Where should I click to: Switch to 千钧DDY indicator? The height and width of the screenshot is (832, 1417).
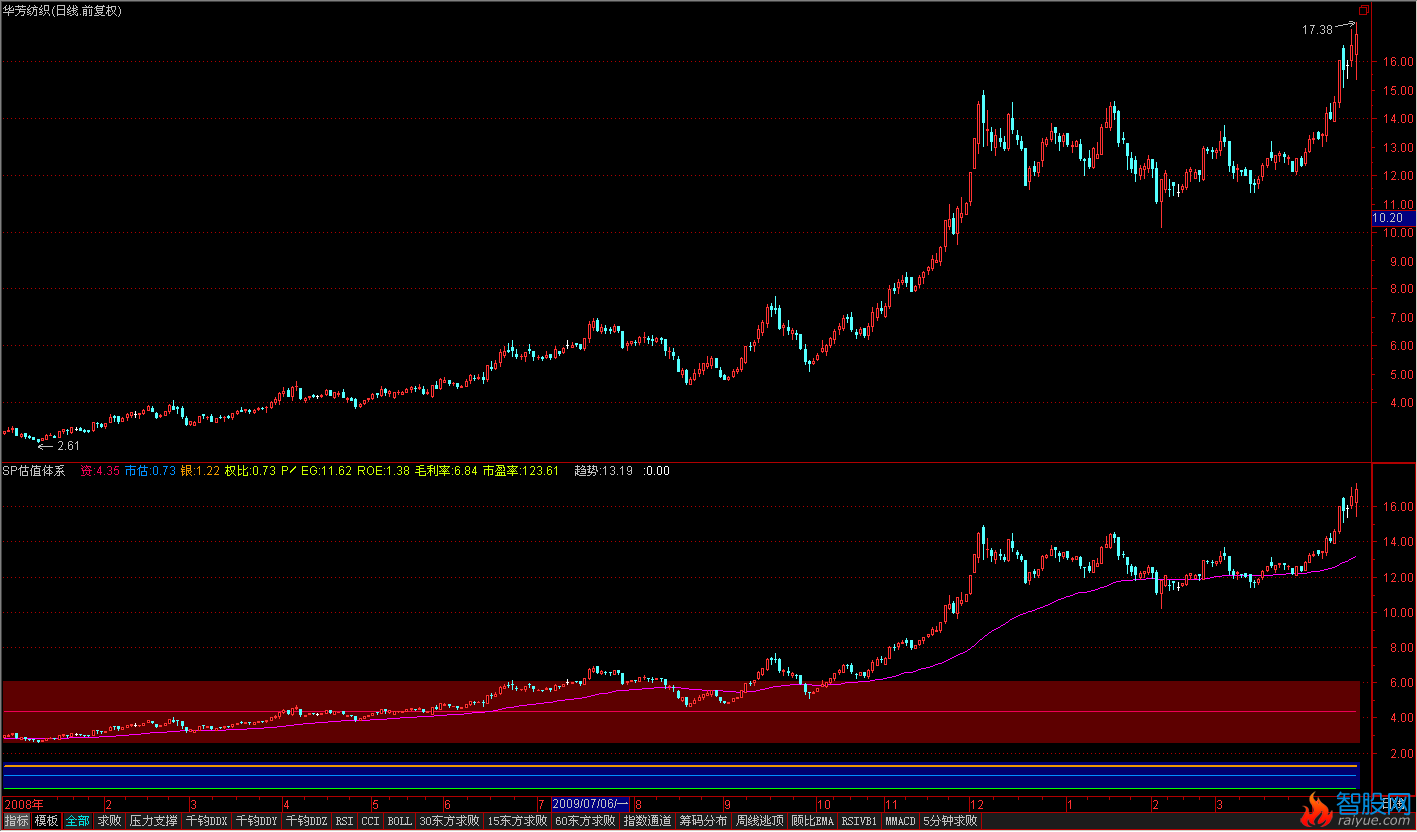[256, 821]
